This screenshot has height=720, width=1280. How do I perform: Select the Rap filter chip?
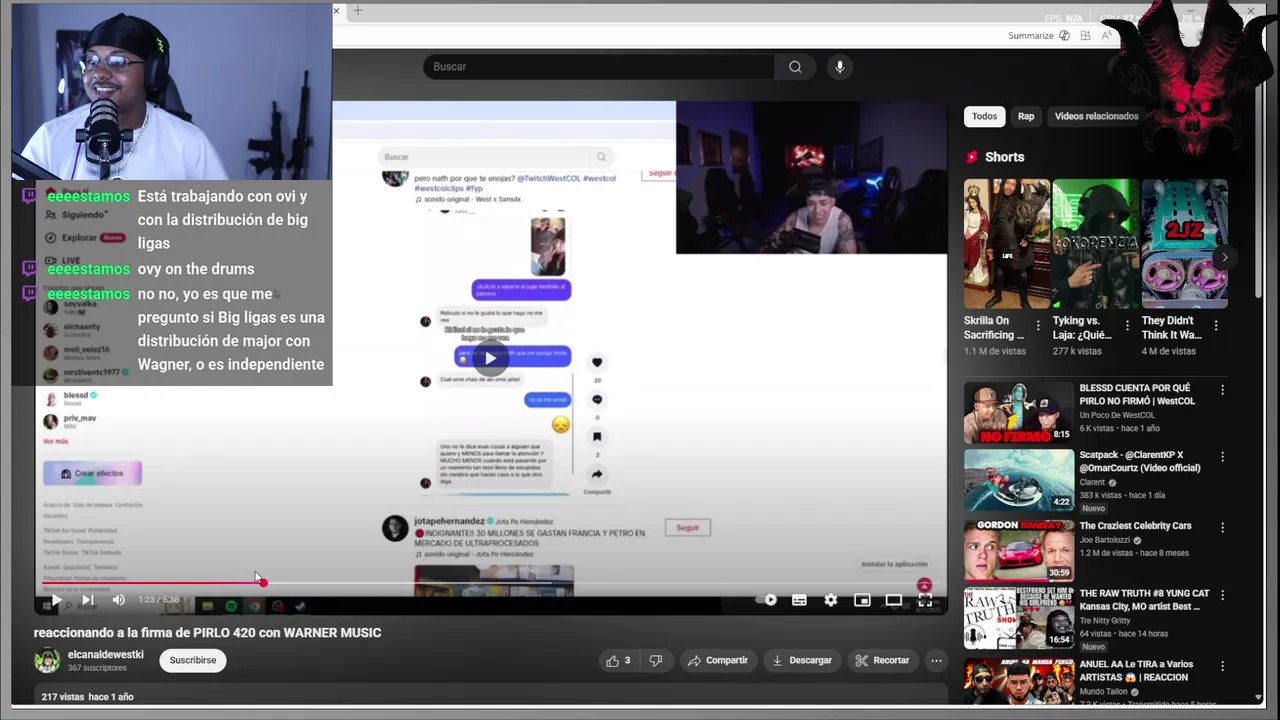(x=1026, y=116)
